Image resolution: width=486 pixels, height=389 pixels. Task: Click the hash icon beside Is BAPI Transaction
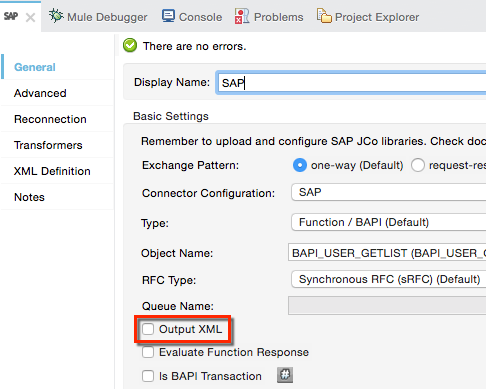(x=285, y=375)
